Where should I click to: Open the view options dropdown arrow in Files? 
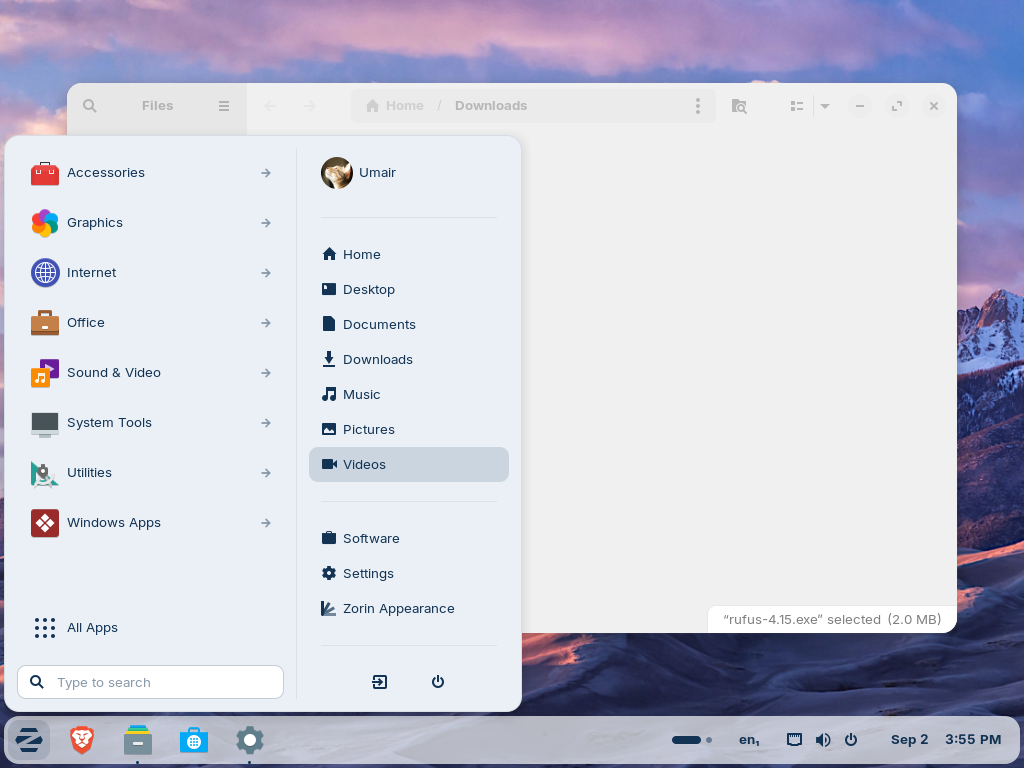click(x=825, y=106)
